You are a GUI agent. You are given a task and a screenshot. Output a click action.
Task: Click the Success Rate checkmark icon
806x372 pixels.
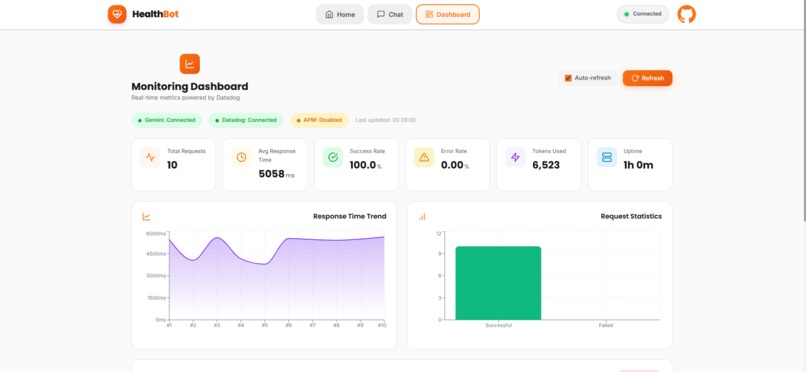click(x=333, y=157)
